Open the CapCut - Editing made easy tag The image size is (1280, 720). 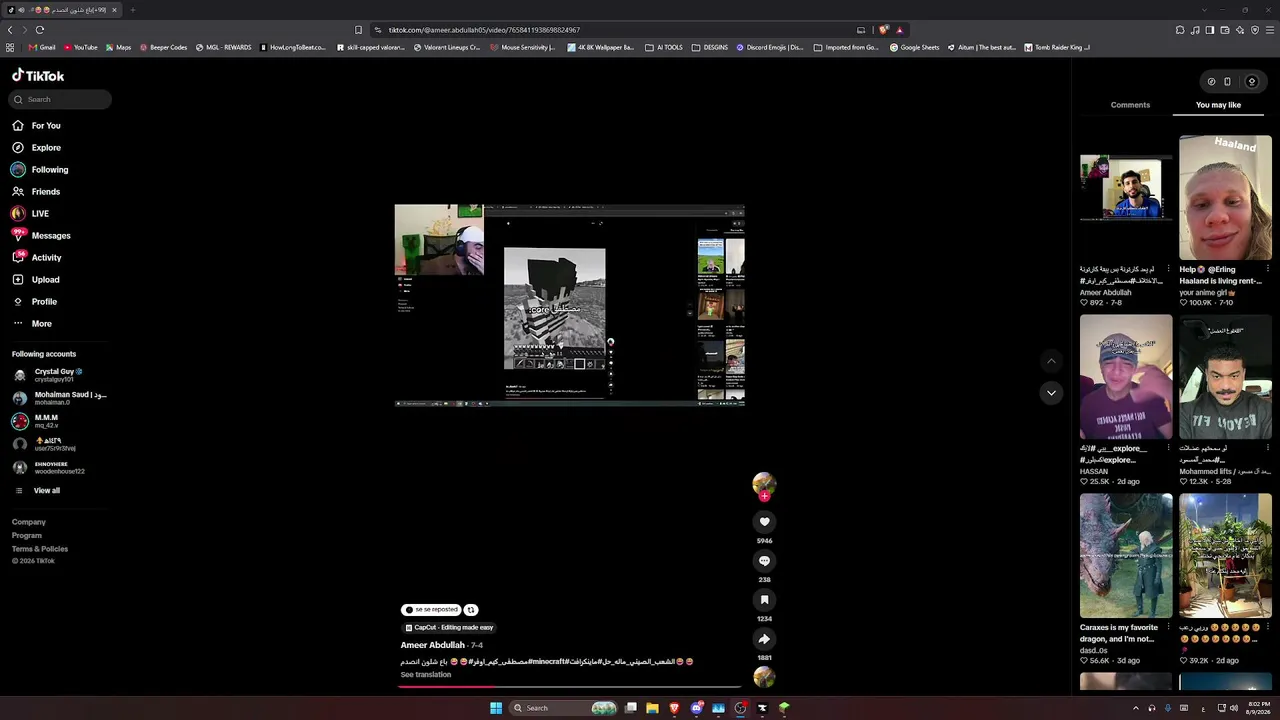pyautogui.click(x=449, y=628)
